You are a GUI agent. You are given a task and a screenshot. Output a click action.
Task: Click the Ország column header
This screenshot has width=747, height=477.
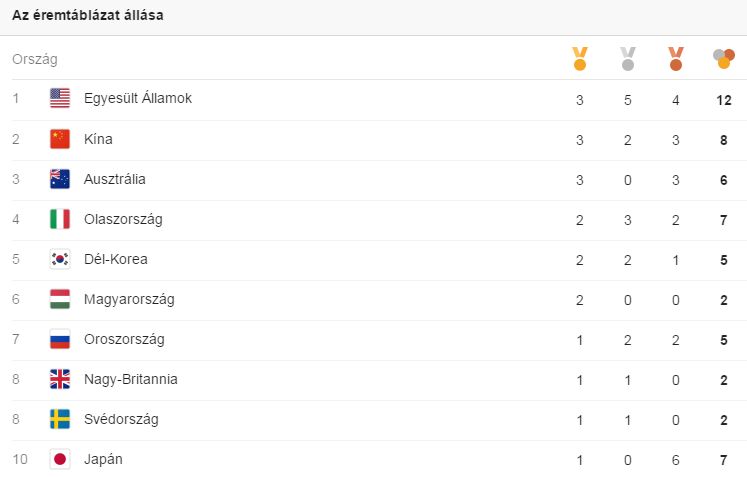click(x=35, y=60)
